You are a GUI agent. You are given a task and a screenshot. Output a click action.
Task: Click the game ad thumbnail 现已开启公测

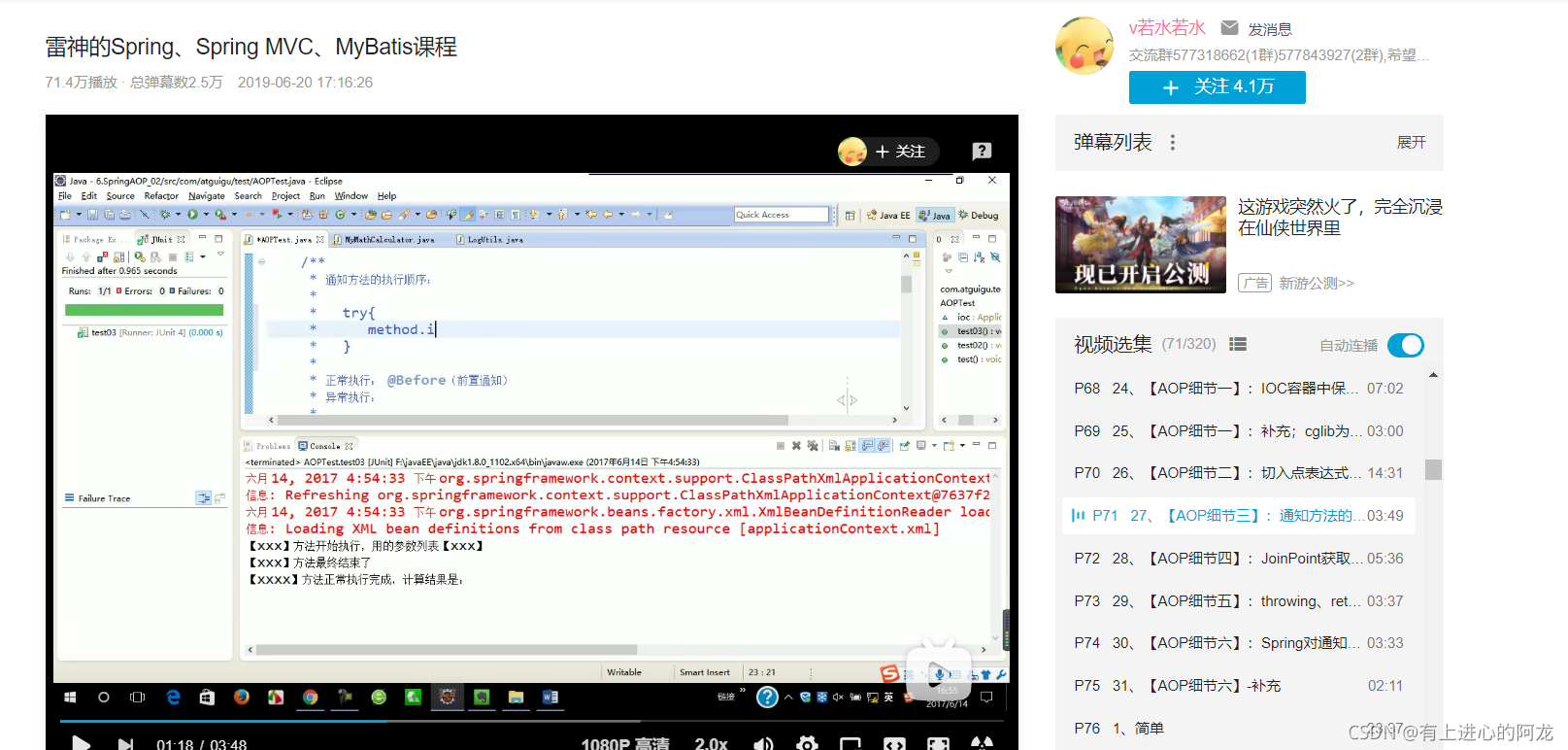[1141, 245]
